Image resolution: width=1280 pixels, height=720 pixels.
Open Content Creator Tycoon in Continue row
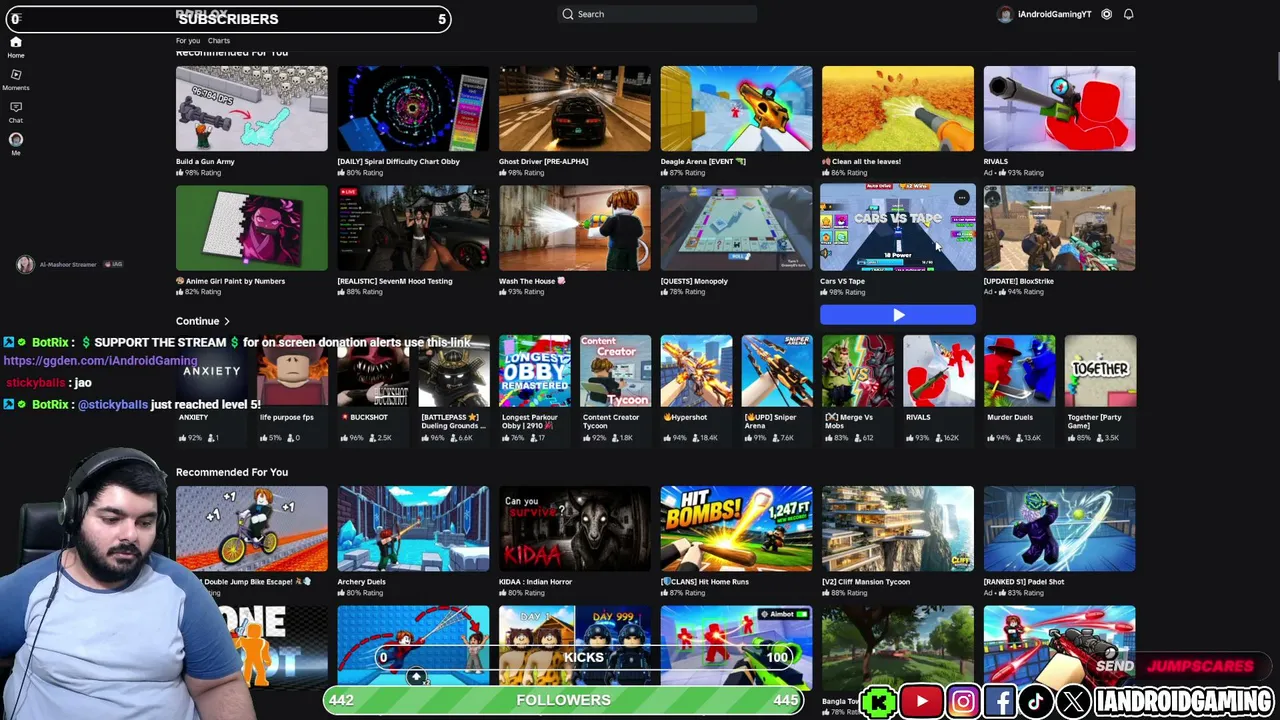pos(616,371)
